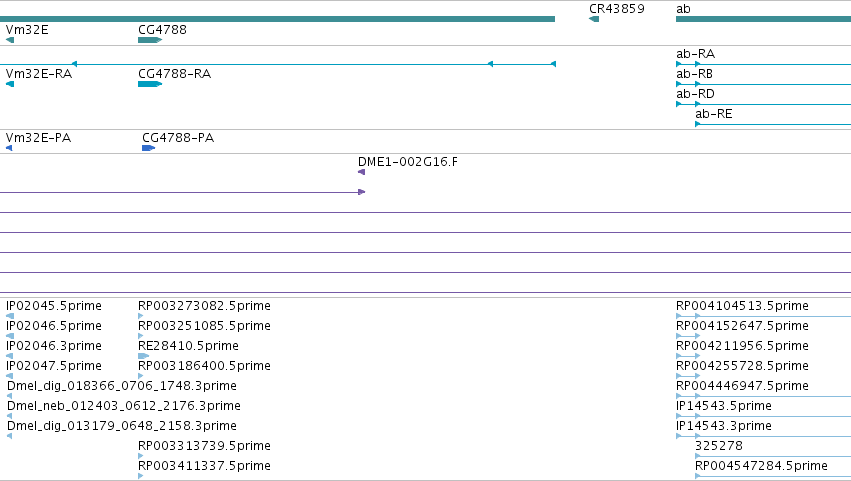Screen dimensions: 851x481
Task: Select IP02046.3prime feature
Action: click(x=54, y=346)
